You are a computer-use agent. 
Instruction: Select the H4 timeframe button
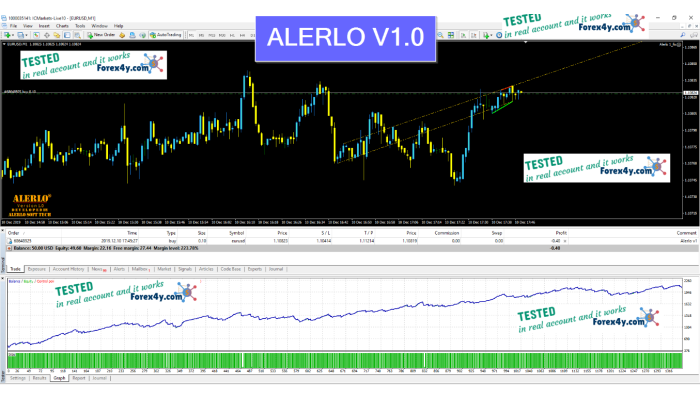pyautogui.click(x=242, y=35)
